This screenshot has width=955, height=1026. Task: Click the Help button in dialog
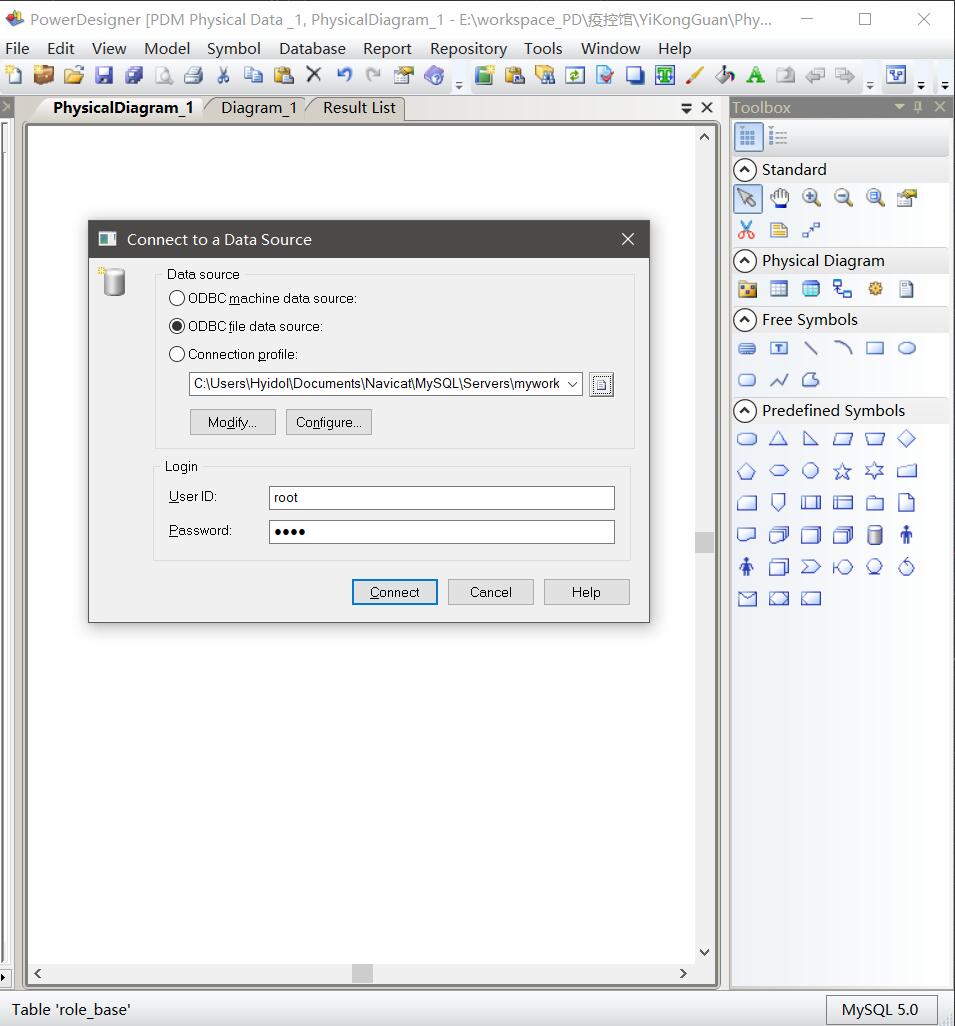pyautogui.click(x=586, y=592)
